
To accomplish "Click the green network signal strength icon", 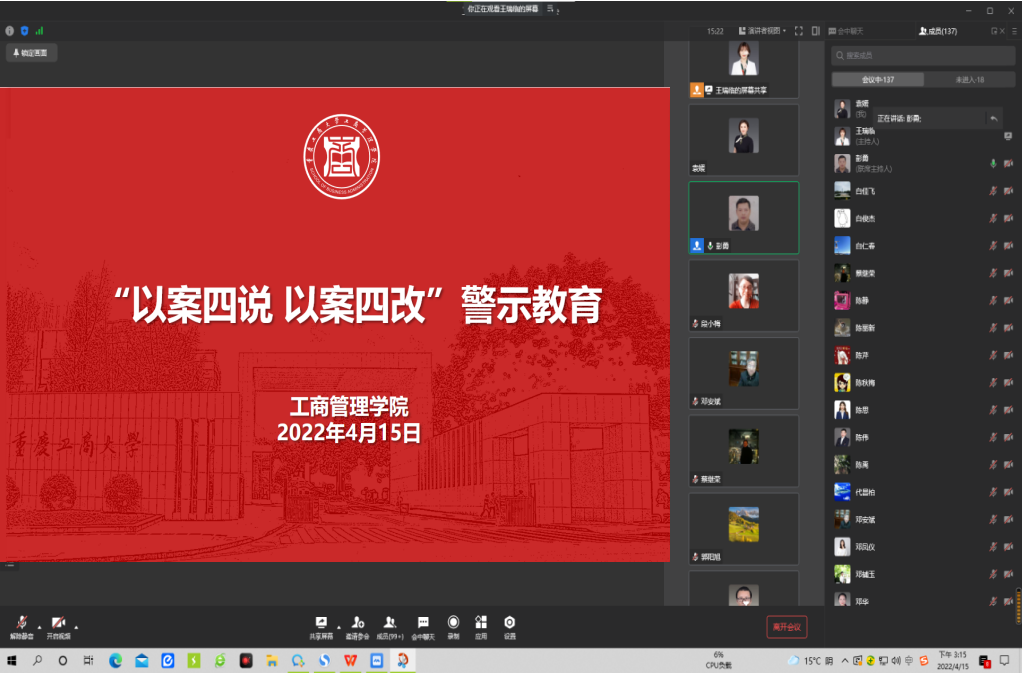I will (x=39, y=31).
